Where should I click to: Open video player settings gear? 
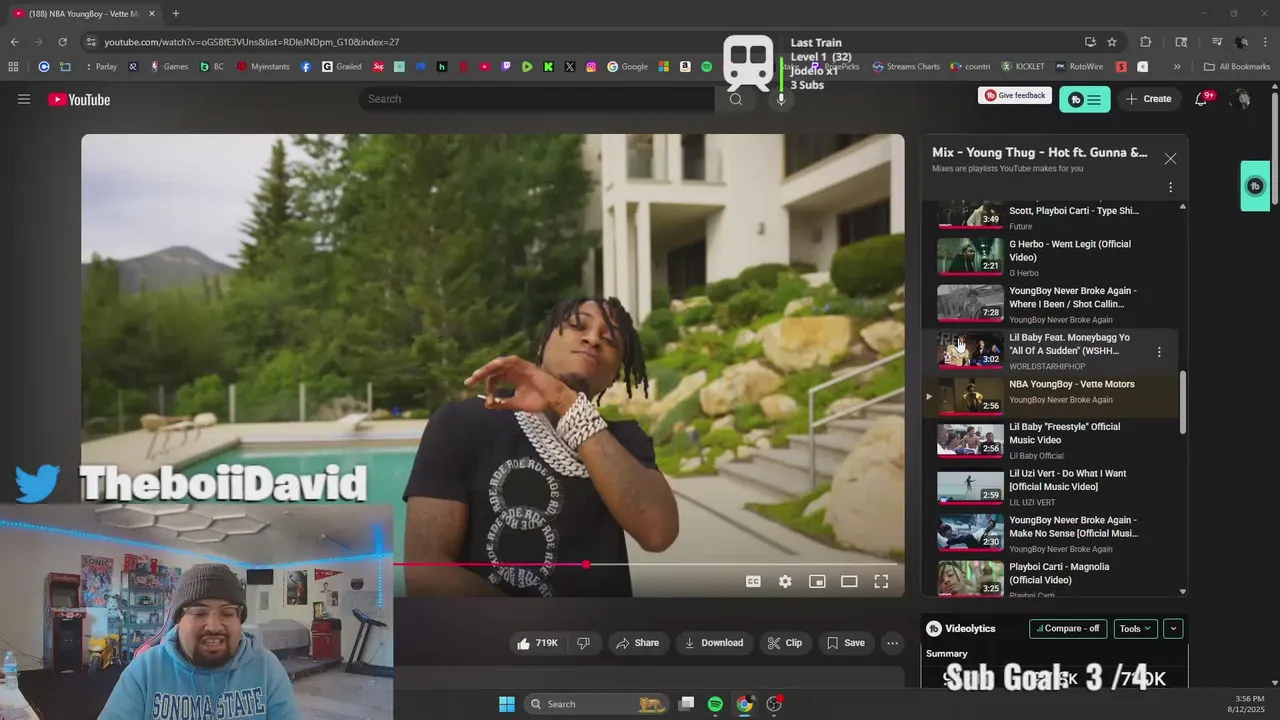[x=785, y=581]
